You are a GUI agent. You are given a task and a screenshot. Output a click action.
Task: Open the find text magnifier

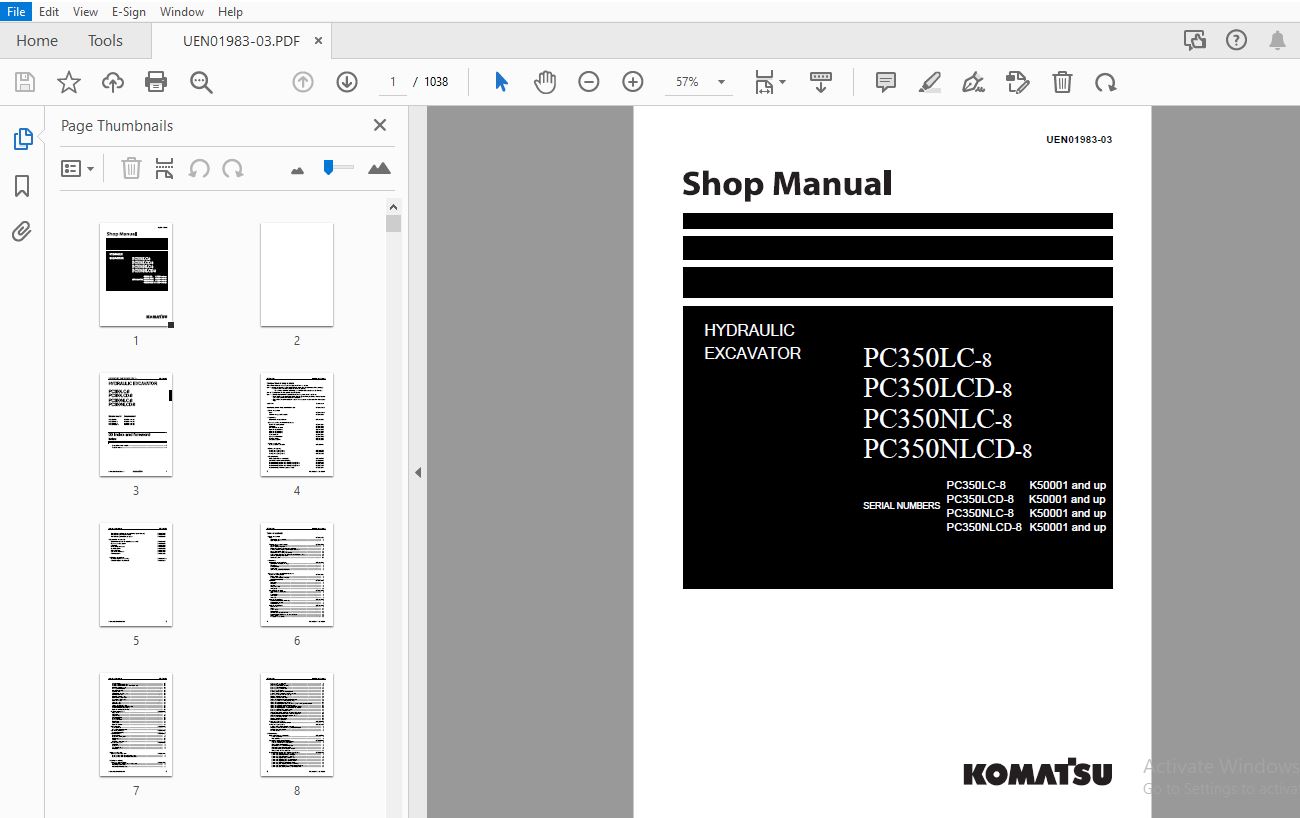(x=201, y=82)
